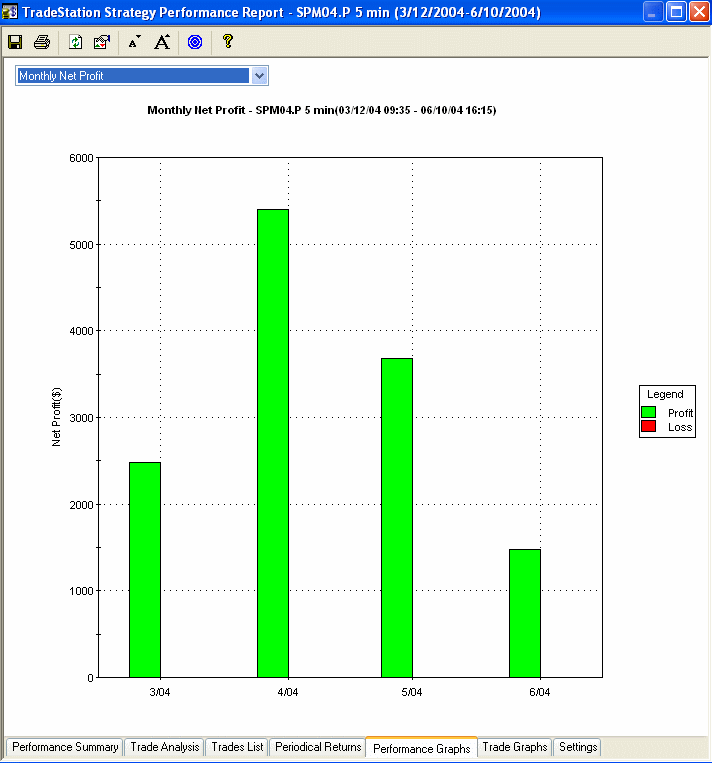Click the 4000 y-axis value
This screenshot has height=763, width=712.
click(x=81, y=331)
